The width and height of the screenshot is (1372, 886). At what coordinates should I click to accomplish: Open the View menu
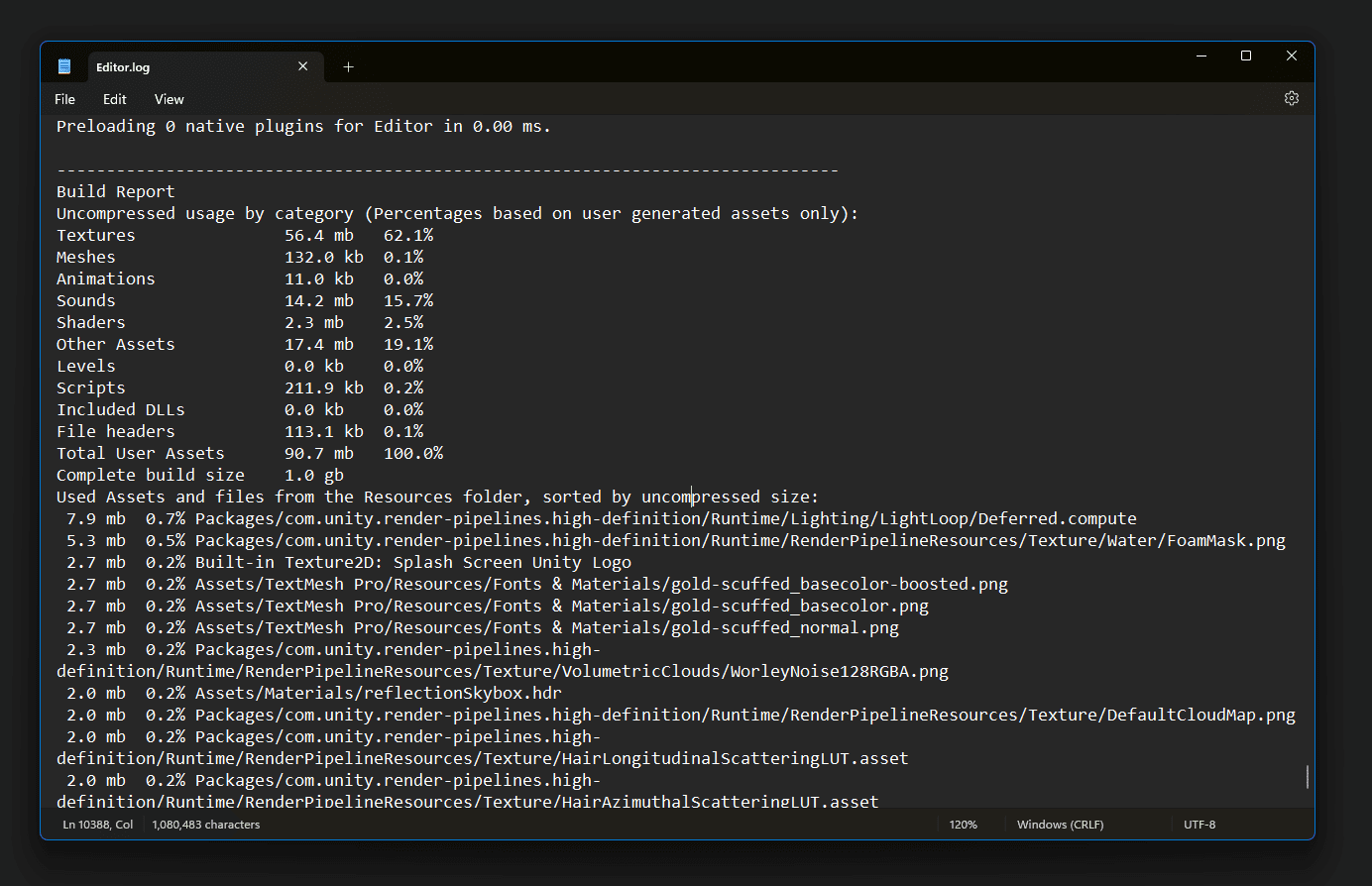point(170,99)
